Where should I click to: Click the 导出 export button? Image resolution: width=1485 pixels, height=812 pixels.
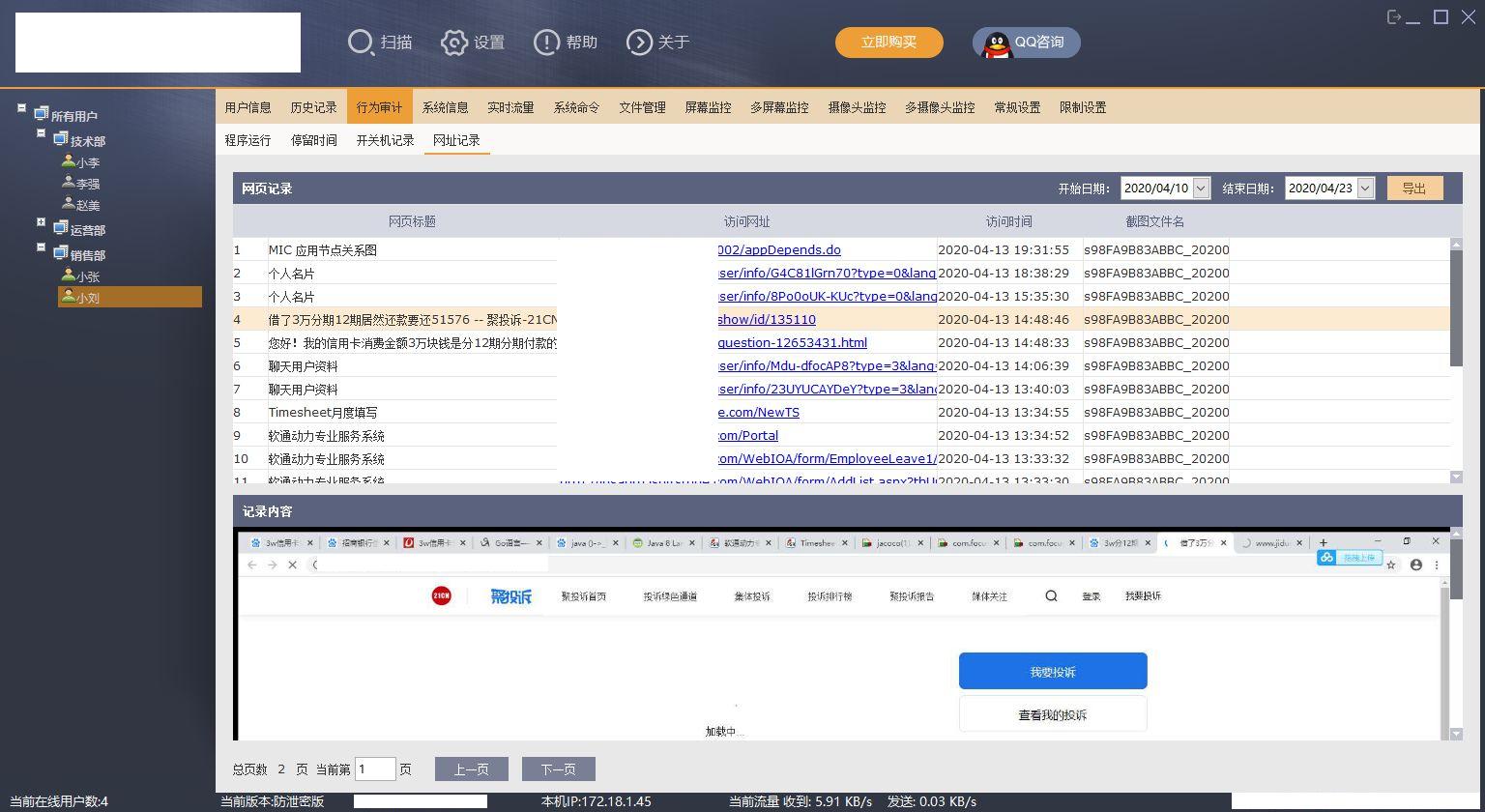[x=1414, y=188]
